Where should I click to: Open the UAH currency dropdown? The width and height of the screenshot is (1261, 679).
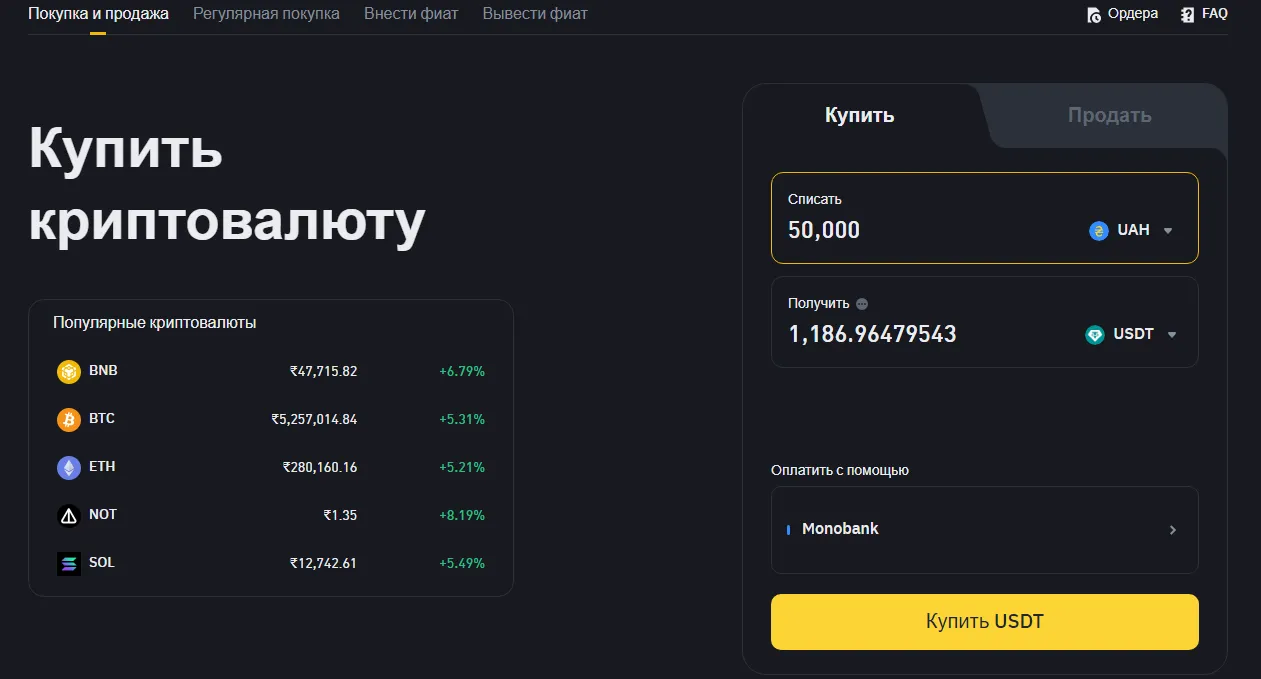point(1166,230)
